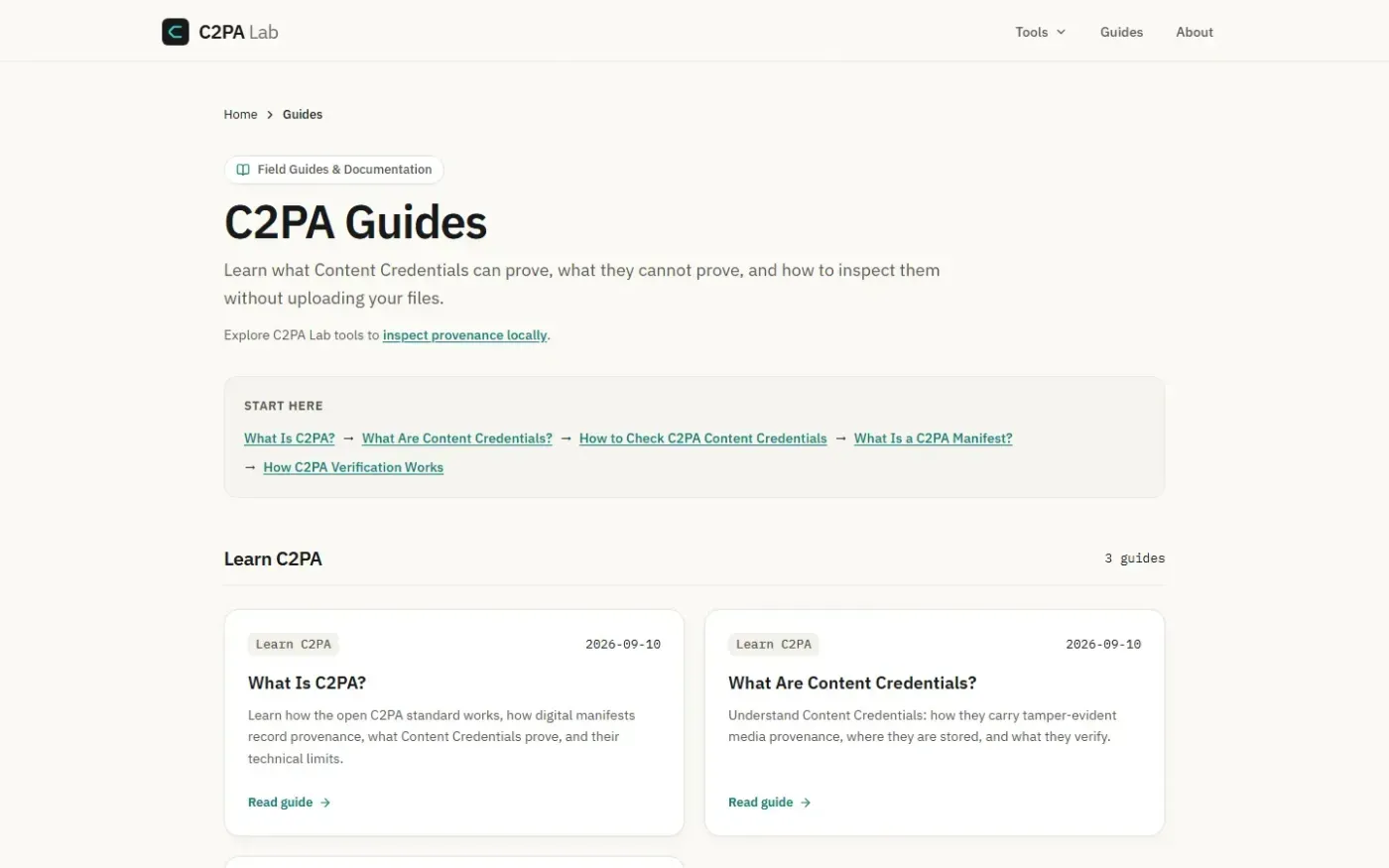Click the arrow icon in What Is C2PA? card
The height and width of the screenshot is (868, 1389).
(325, 803)
